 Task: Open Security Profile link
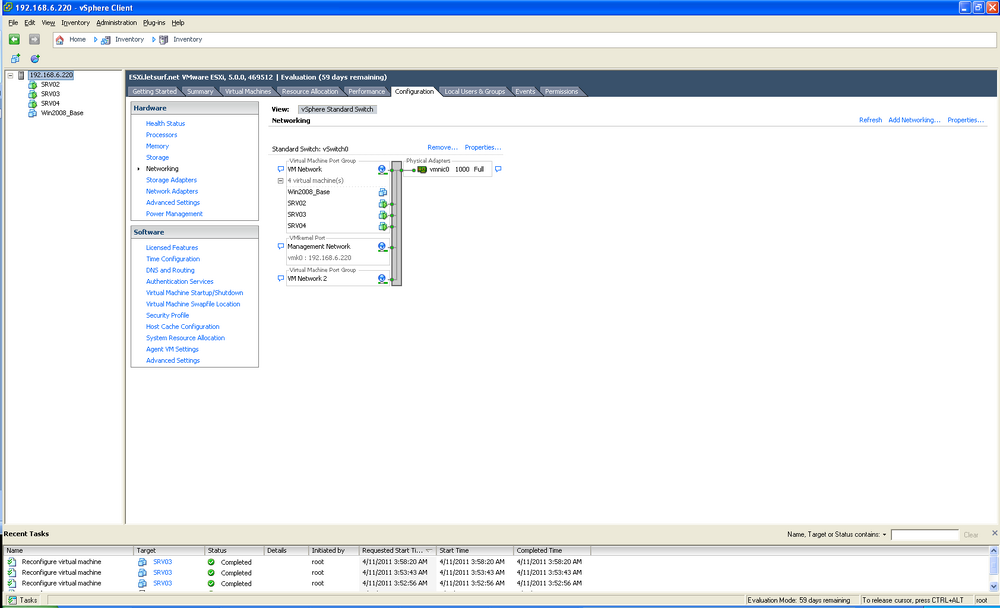[167, 315]
